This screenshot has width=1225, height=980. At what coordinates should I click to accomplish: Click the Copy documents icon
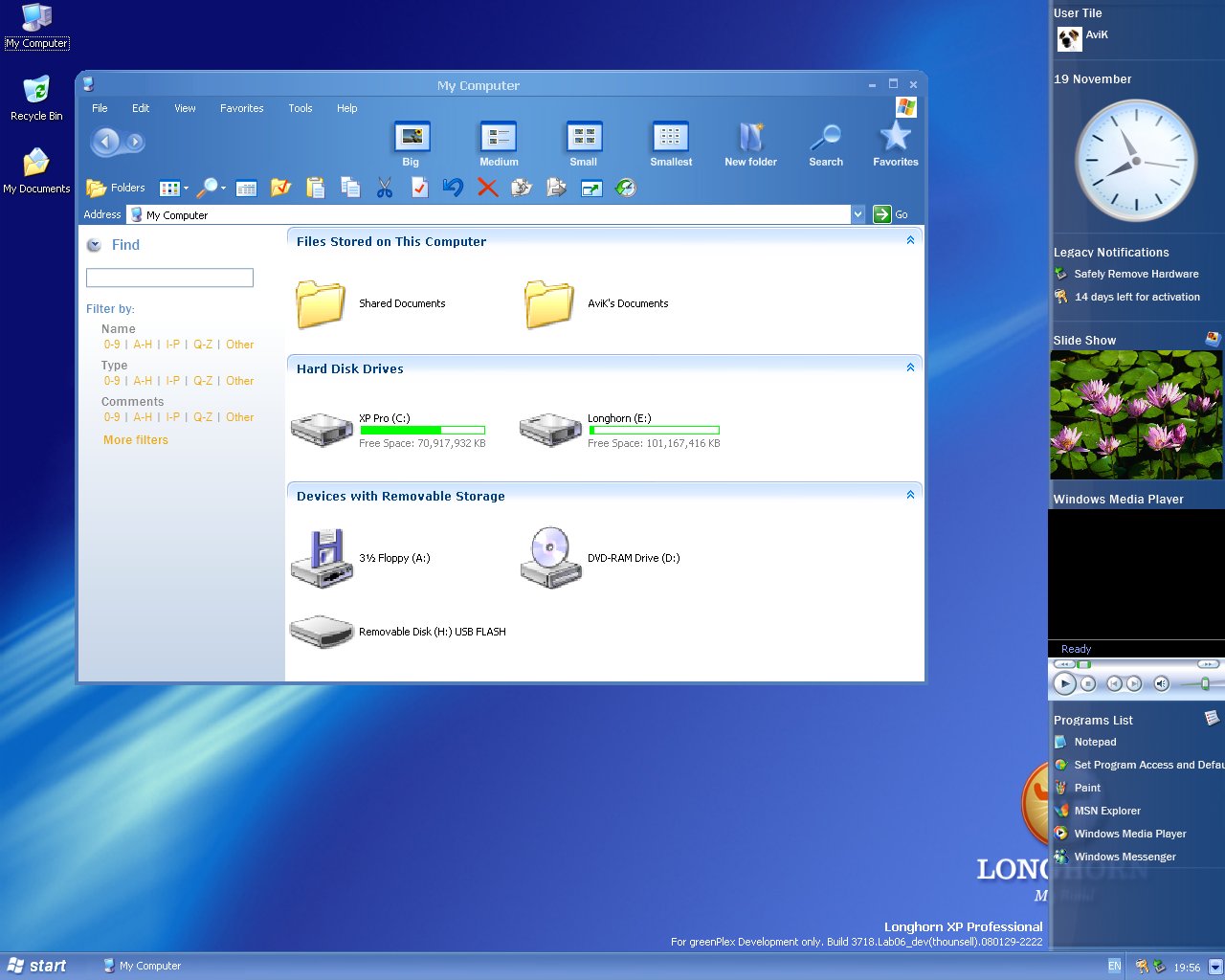(350, 188)
